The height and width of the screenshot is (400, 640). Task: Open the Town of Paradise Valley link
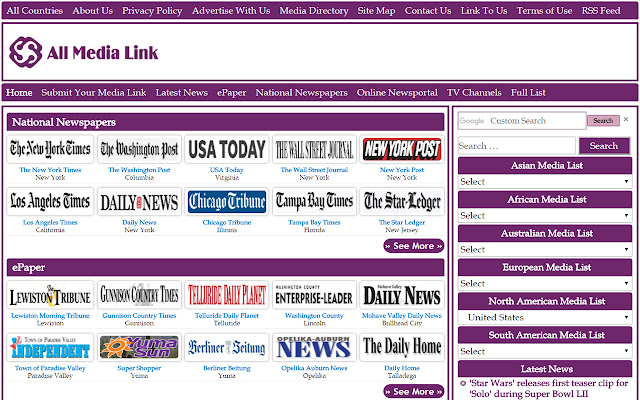point(50,368)
